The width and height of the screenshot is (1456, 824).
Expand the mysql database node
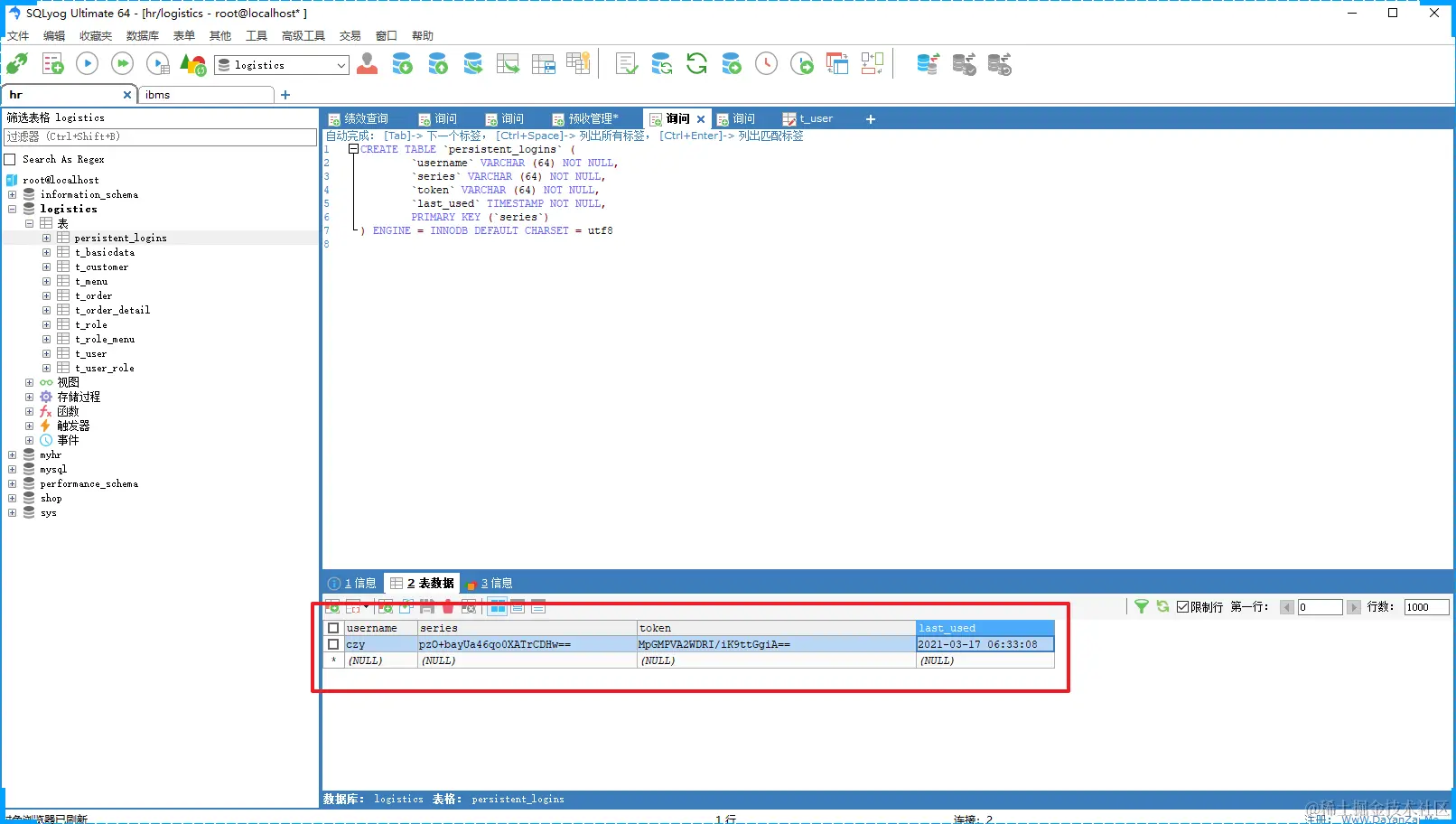click(x=12, y=469)
